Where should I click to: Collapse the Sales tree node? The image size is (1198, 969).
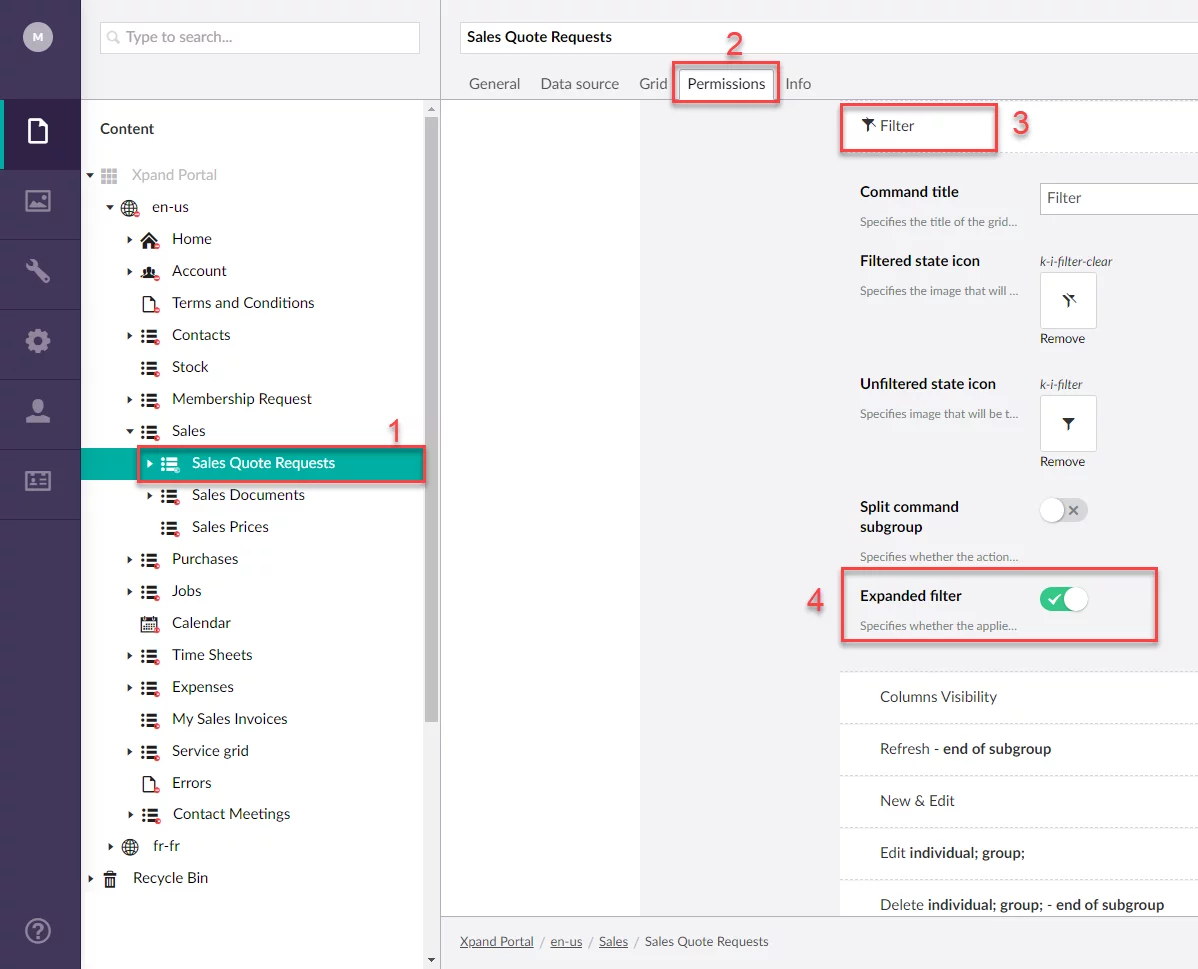click(130, 431)
